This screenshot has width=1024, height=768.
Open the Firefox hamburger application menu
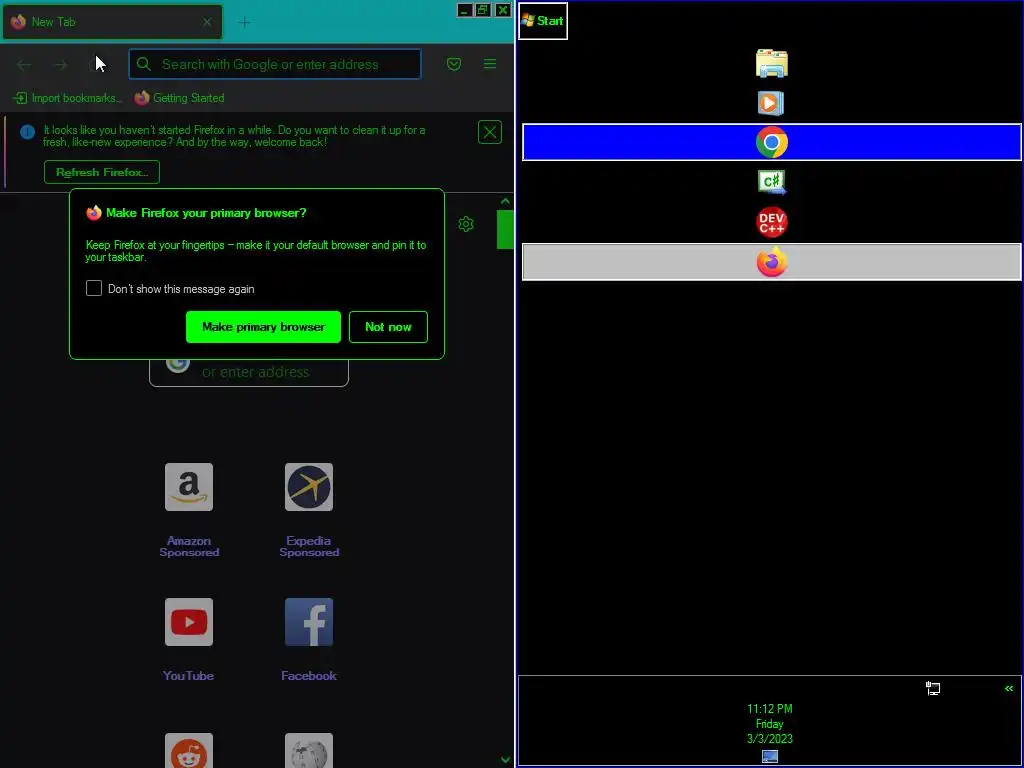pyautogui.click(x=490, y=64)
